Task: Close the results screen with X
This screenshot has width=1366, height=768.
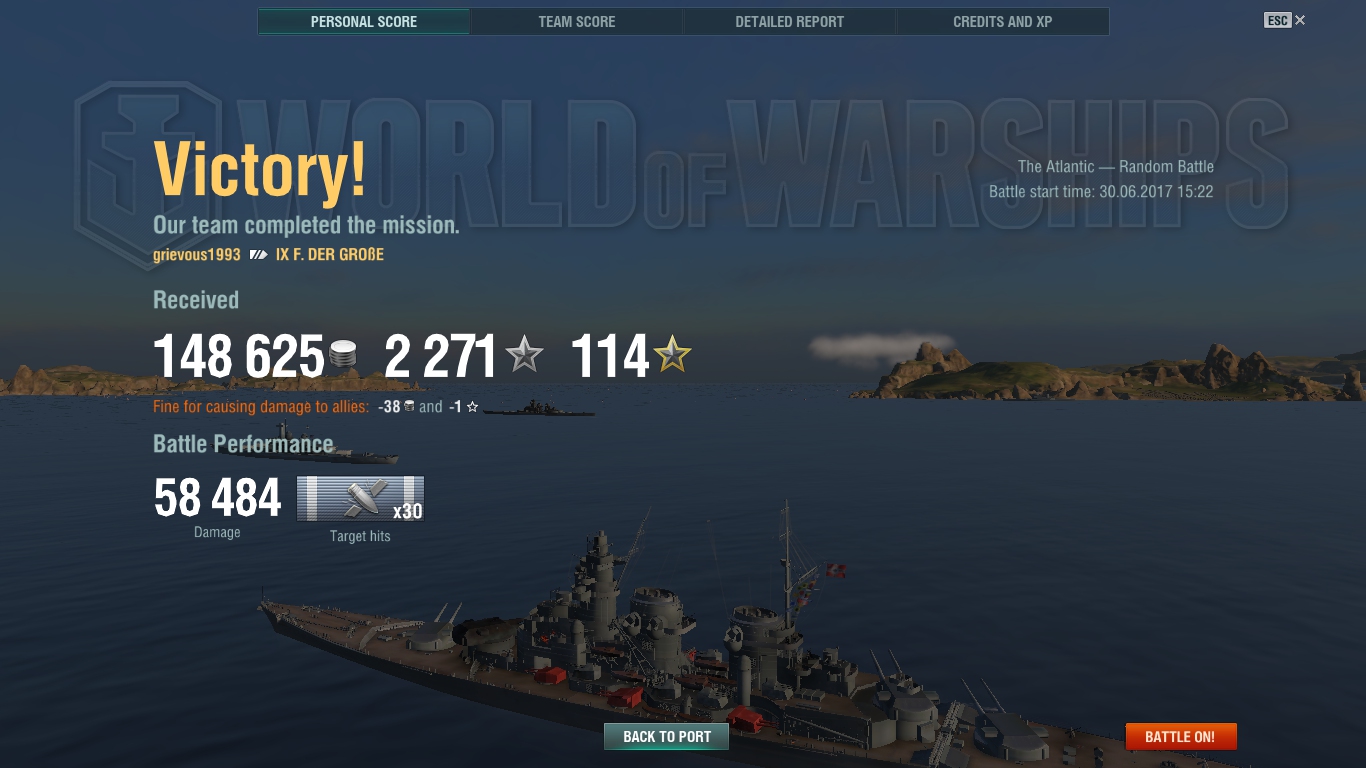Action: click(x=1300, y=20)
